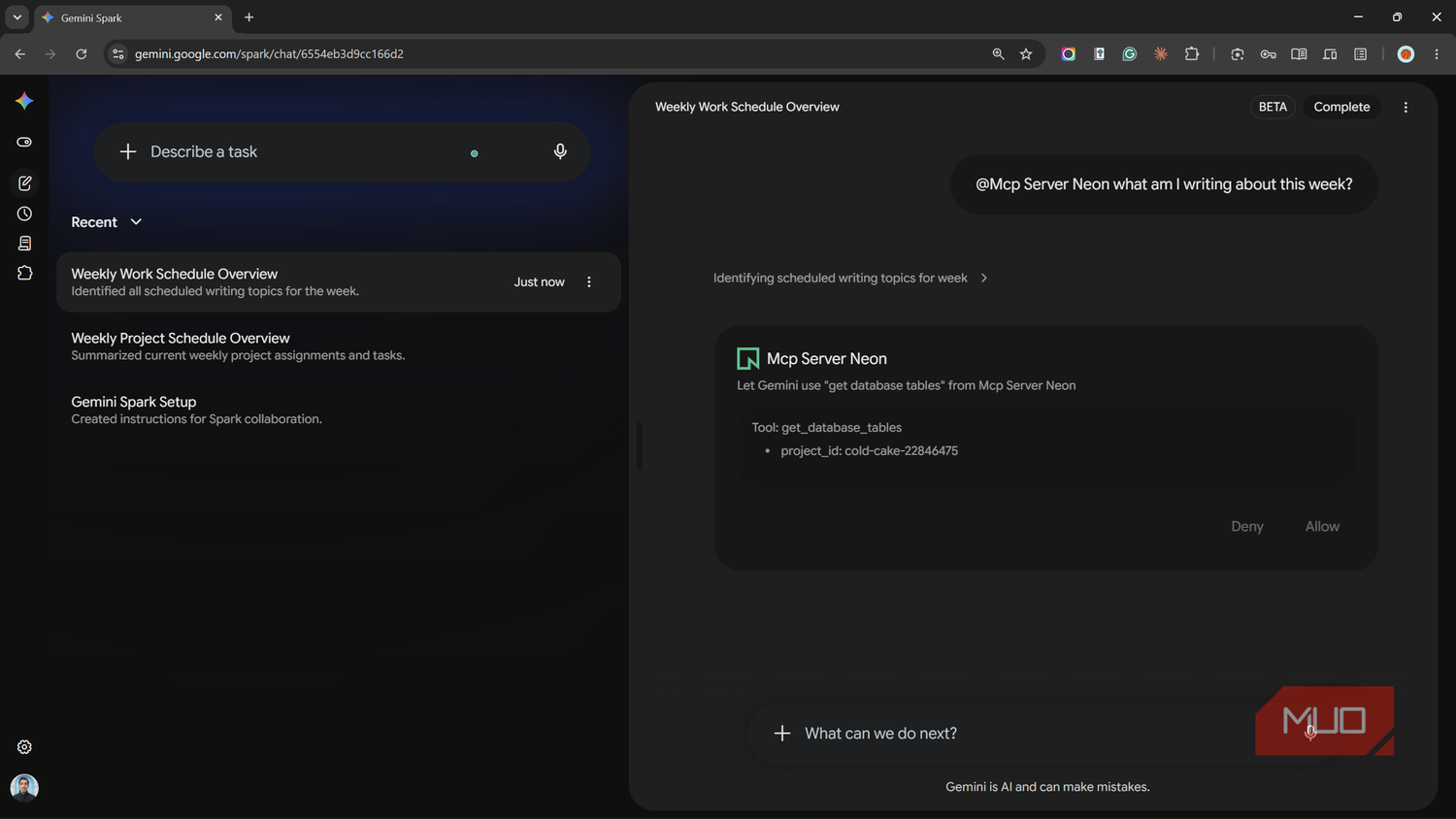Viewport: 1456px width, 819px height.
Task: Expand the Recent dropdown
Action: pyautogui.click(x=107, y=222)
